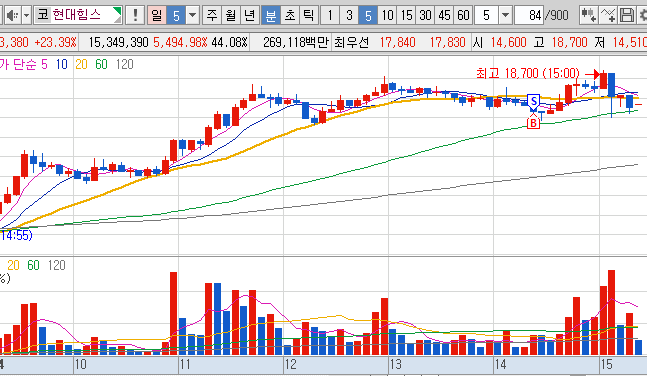Open dropdown arrow beside the 일 5 button
Screen dimensions: 647x376
(x=193, y=16)
